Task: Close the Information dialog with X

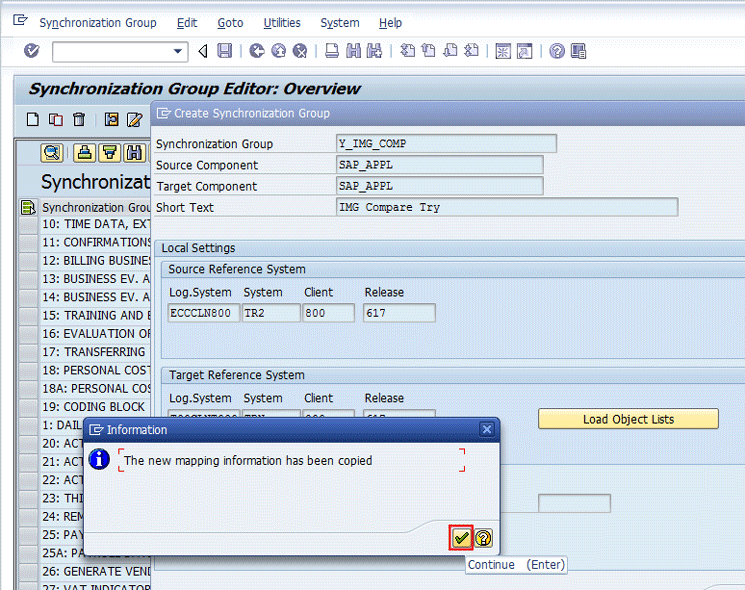Action: [x=487, y=430]
